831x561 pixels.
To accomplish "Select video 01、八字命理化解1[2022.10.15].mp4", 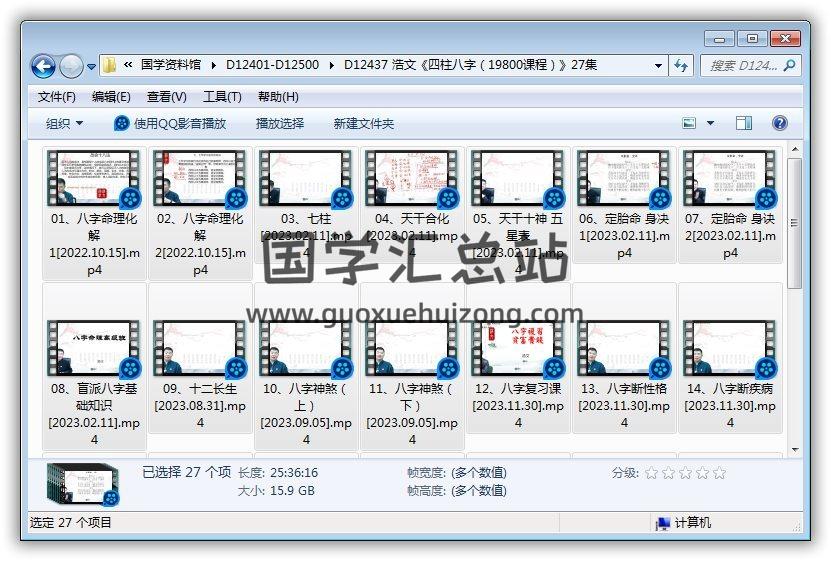I will pos(94,213).
